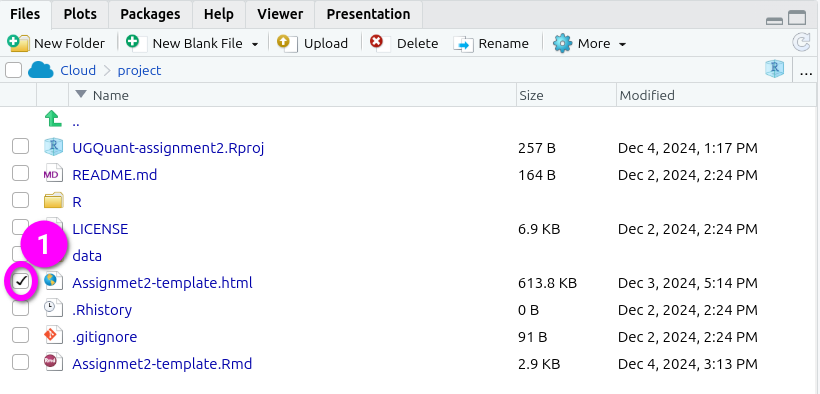Open the Assignmet2-template.Rmd file link
The image size is (820, 394).
point(162,364)
